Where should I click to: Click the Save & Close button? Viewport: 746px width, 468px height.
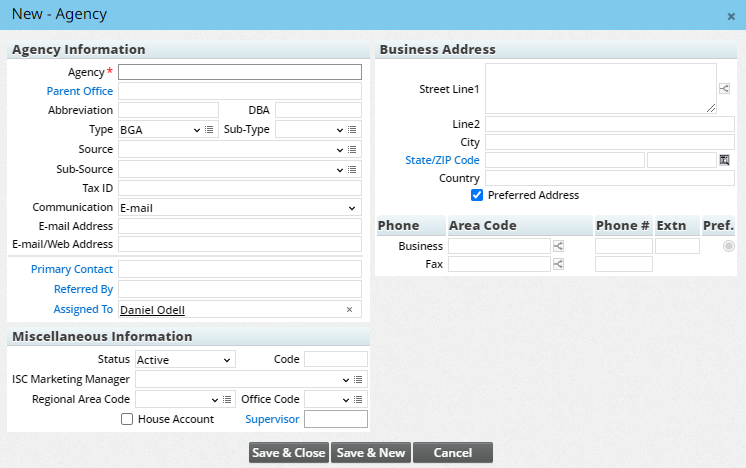coord(289,453)
